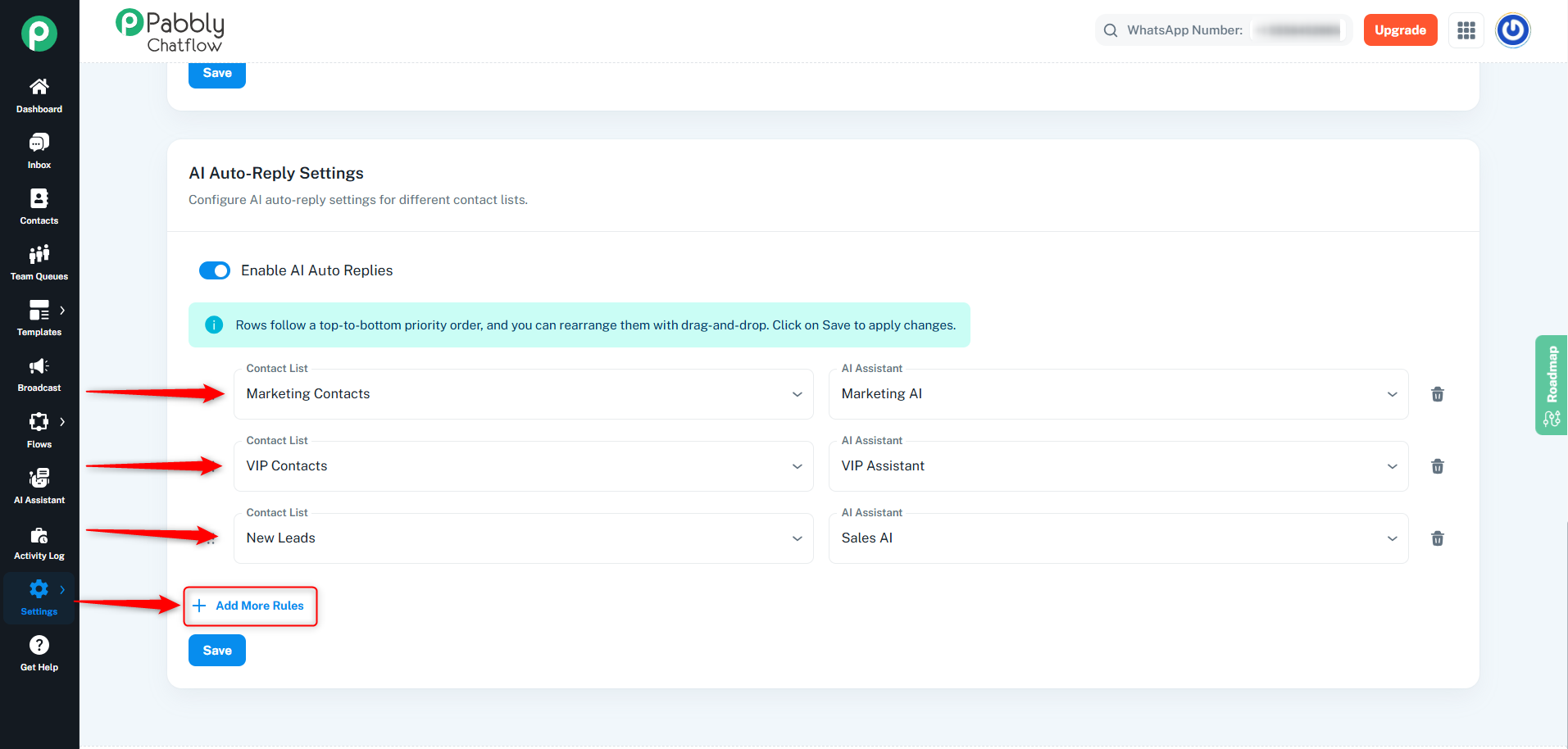The height and width of the screenshot is (749, 1568).
Task: Open the user profile avatar
Action: point(1512,30)
